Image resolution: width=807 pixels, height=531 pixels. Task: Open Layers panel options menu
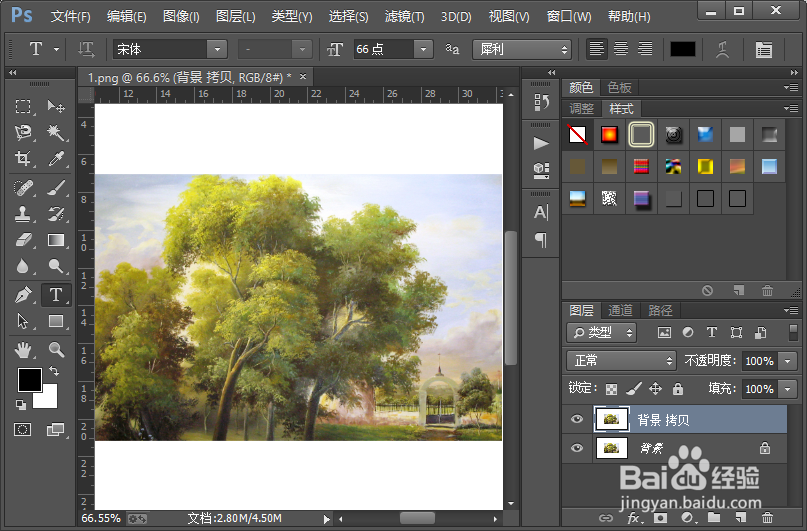click(791, 310)
